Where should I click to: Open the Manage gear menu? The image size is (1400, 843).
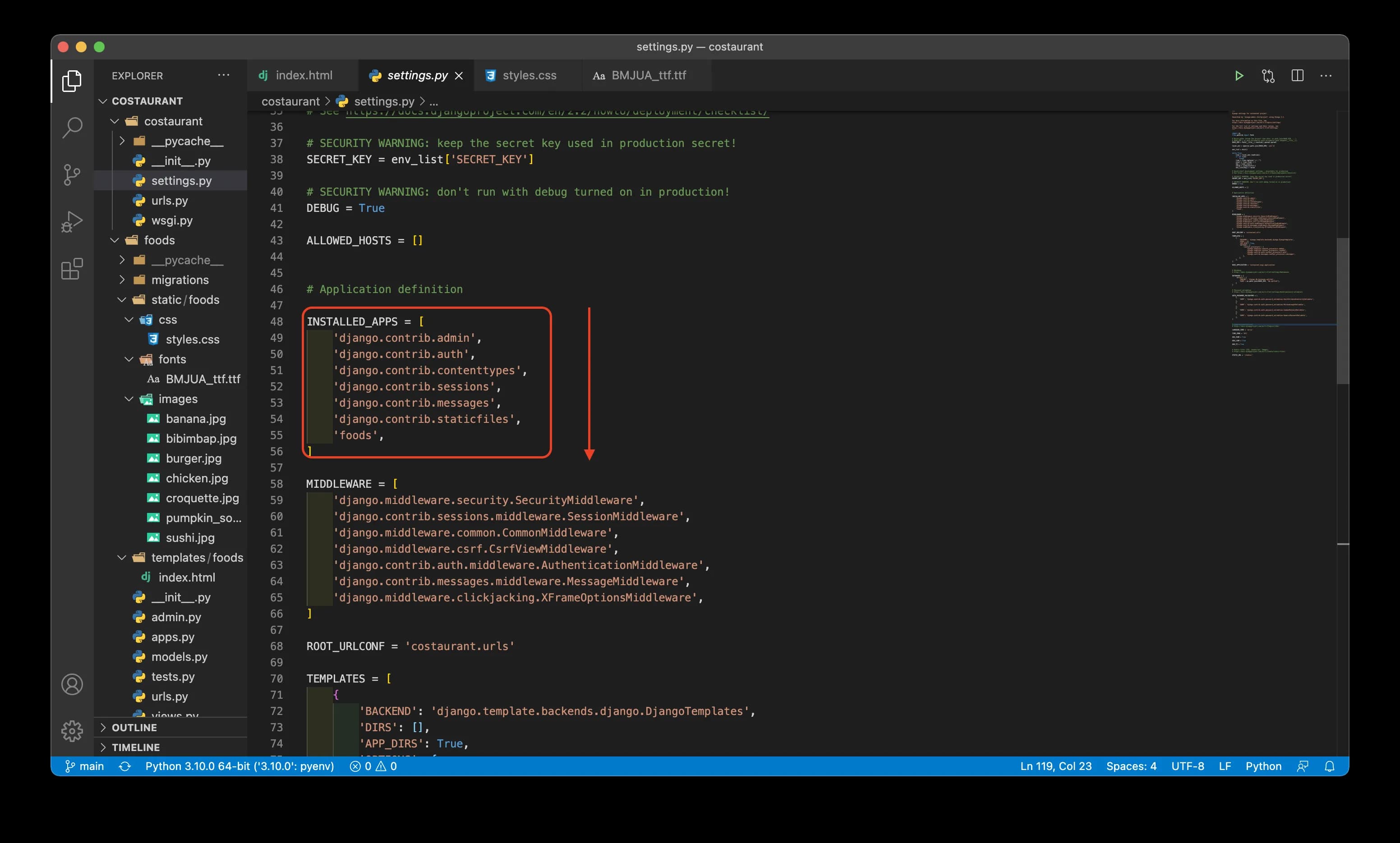(72, 730)
